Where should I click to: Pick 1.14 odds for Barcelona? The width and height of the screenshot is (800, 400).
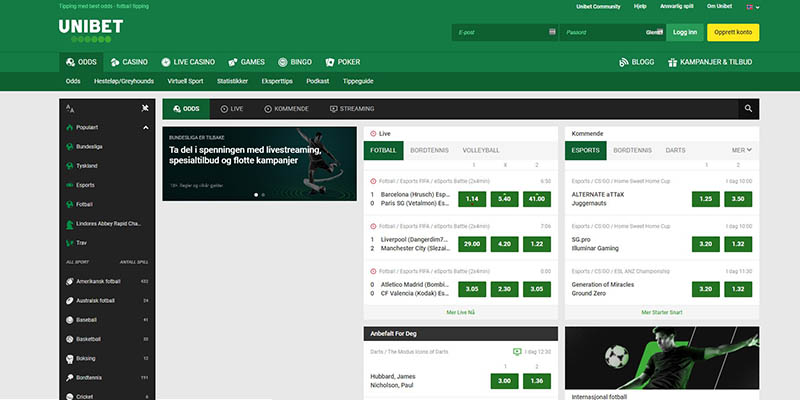point(472,199)
